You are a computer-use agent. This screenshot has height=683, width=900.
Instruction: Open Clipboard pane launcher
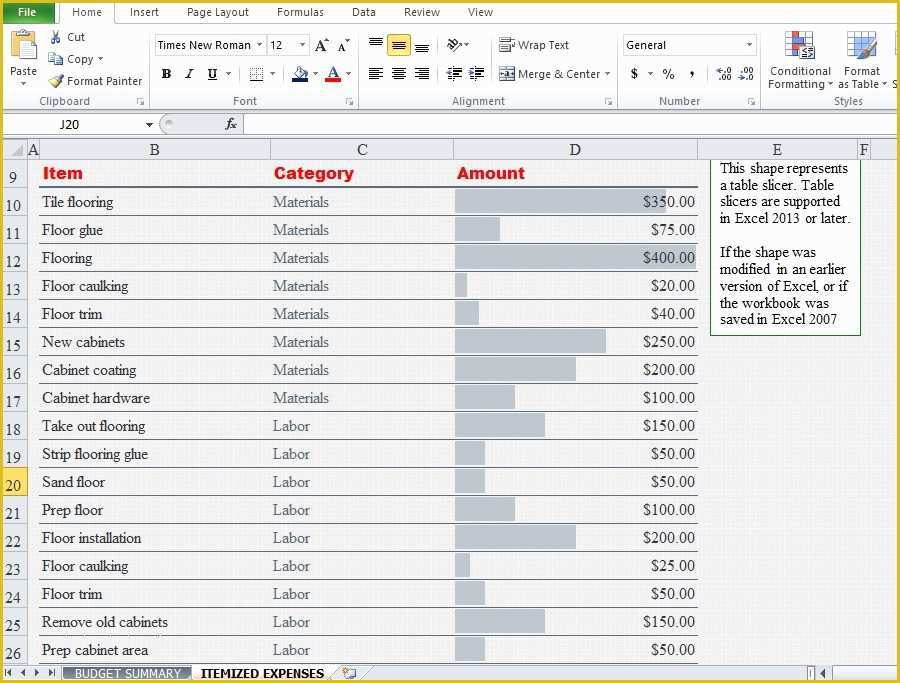[140, 102]
